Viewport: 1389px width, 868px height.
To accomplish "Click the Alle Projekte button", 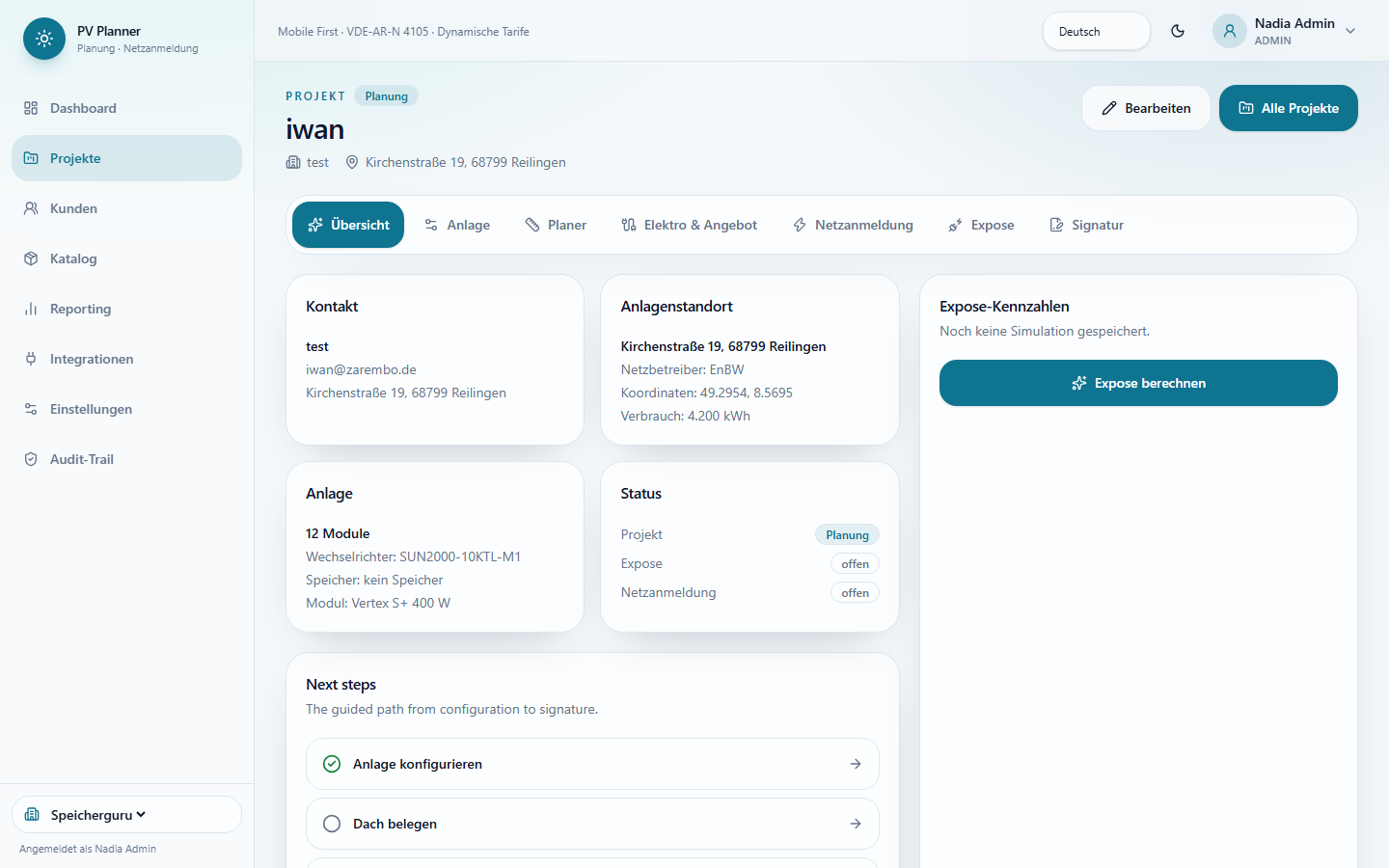I will [x=1289, y=108].
